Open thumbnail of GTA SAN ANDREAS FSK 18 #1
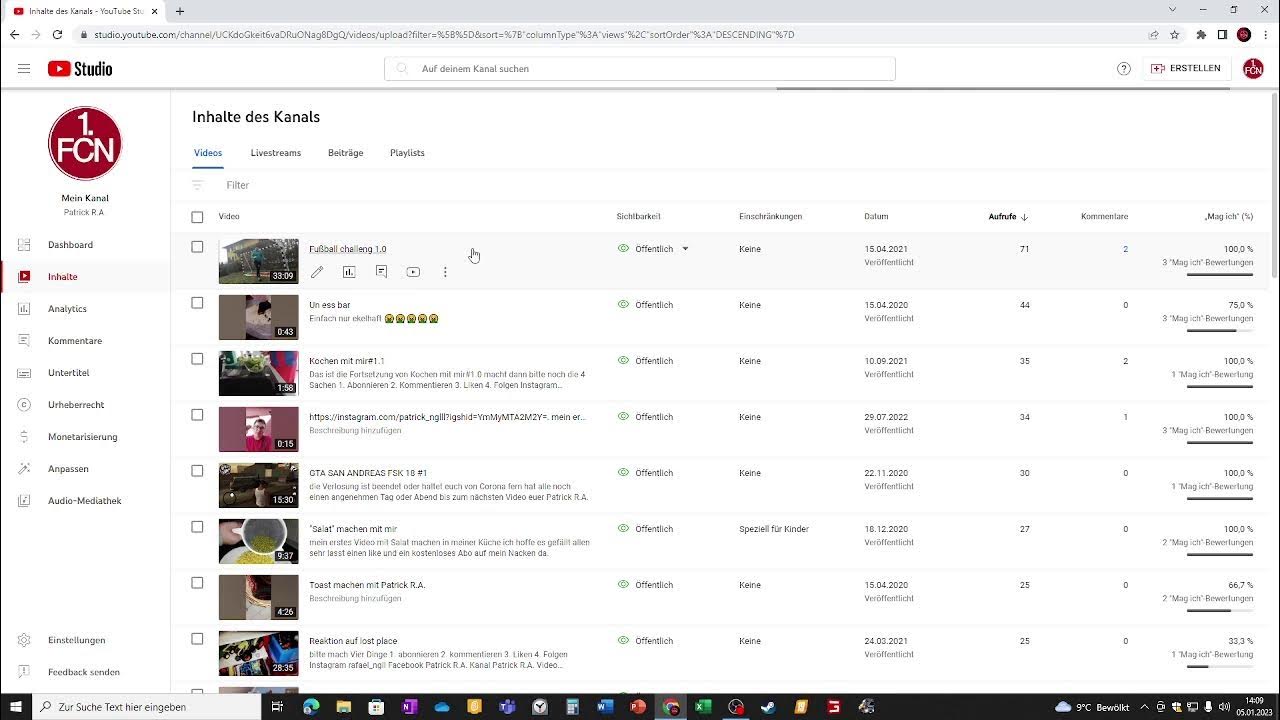 pyautogui.click(x=259, y=485)
